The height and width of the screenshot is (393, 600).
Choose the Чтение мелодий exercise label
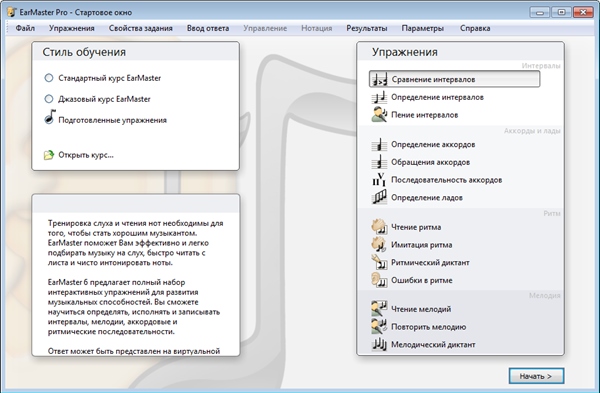[x=421, y=309]
